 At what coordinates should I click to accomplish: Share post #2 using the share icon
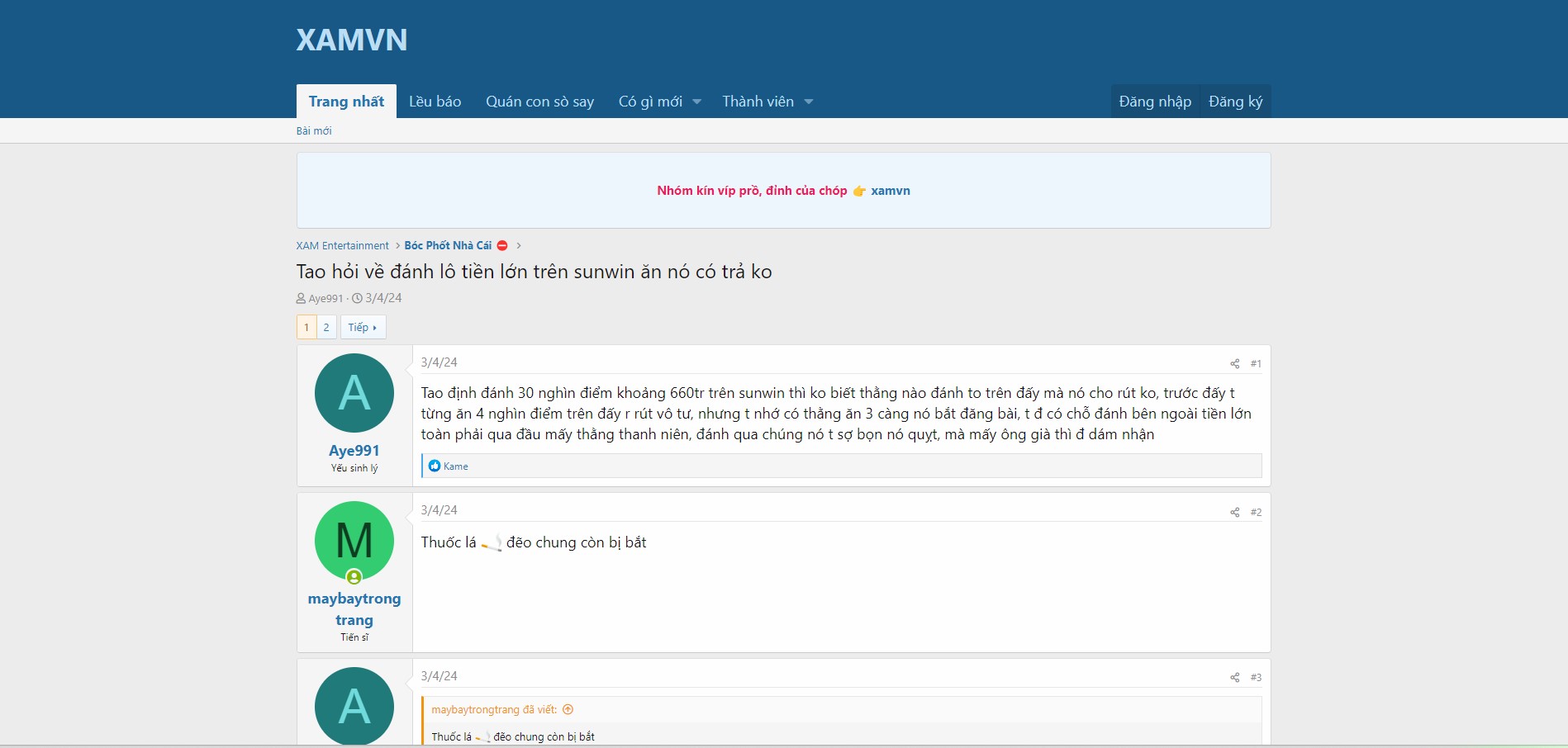click(x=1234, y=512)
